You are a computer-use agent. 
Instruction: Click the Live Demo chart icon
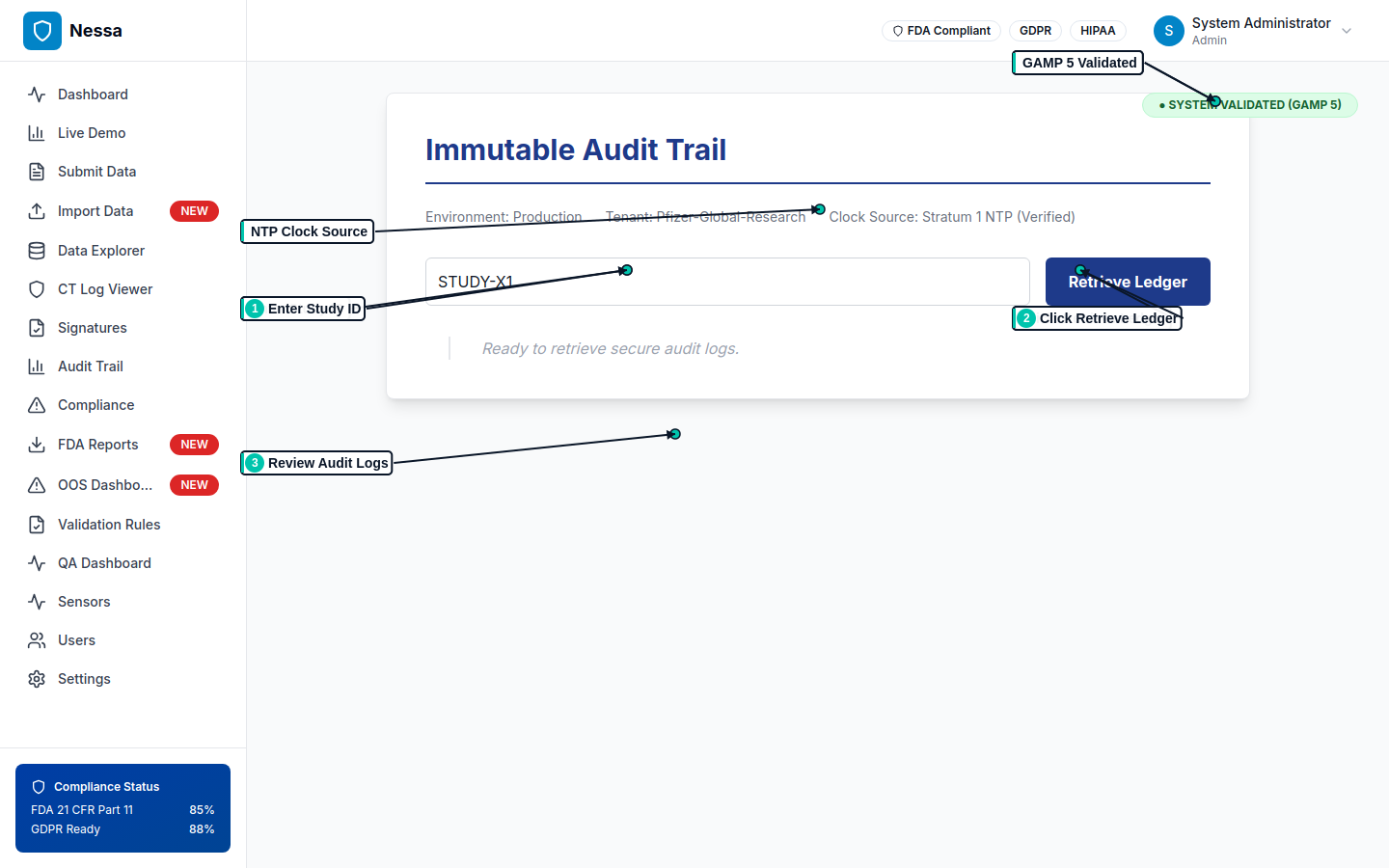pos(37,133)
